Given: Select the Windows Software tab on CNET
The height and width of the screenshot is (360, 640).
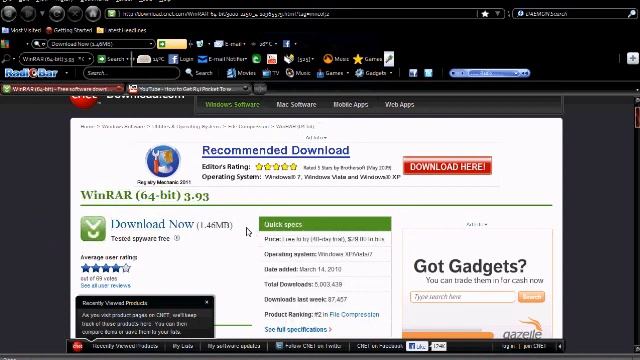Looking at the screenshot, I should pos(232,104).
